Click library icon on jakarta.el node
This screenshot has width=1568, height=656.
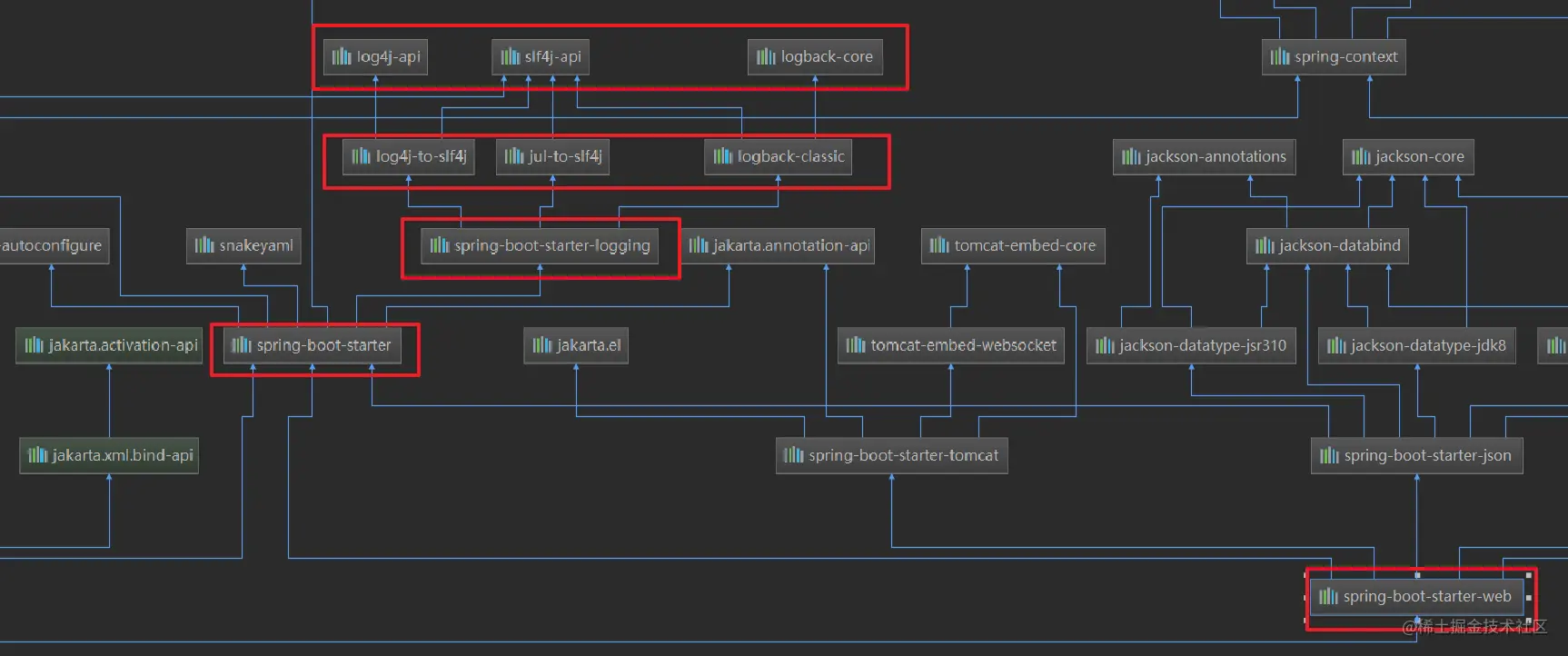click(542, 345)
